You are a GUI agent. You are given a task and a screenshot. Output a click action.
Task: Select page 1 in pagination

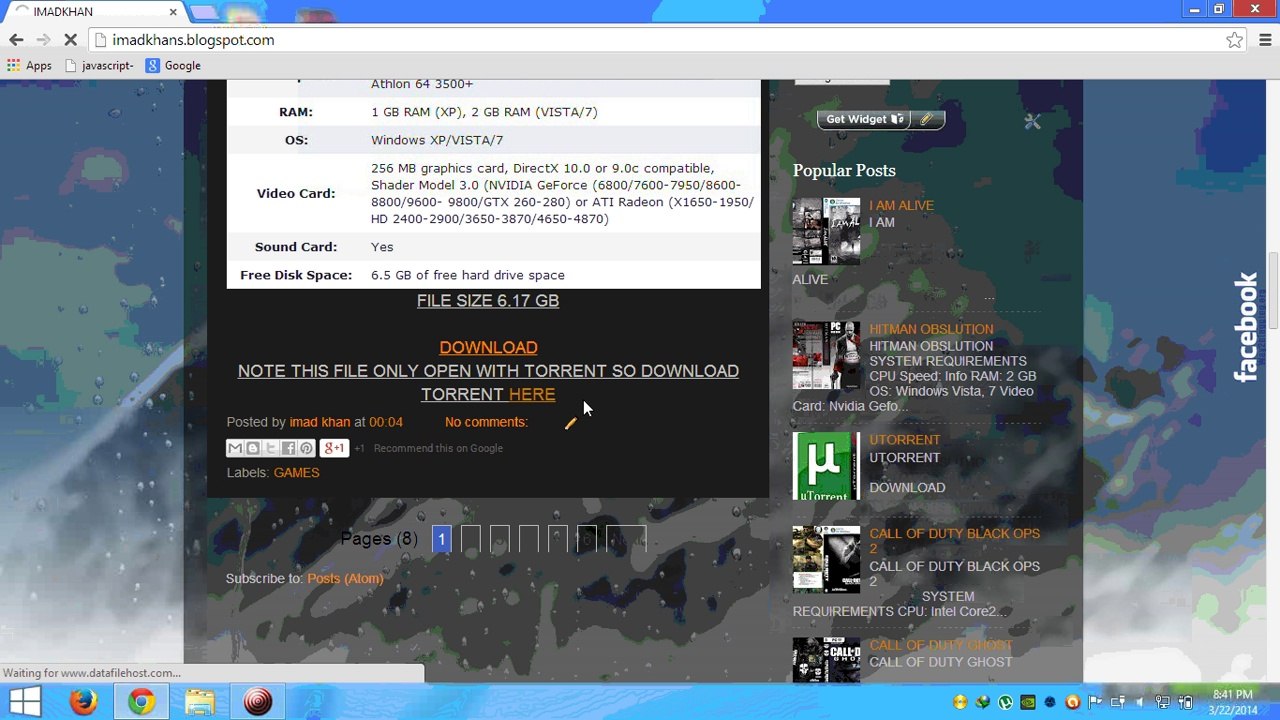pyautogui.click(x=441, y=539)
